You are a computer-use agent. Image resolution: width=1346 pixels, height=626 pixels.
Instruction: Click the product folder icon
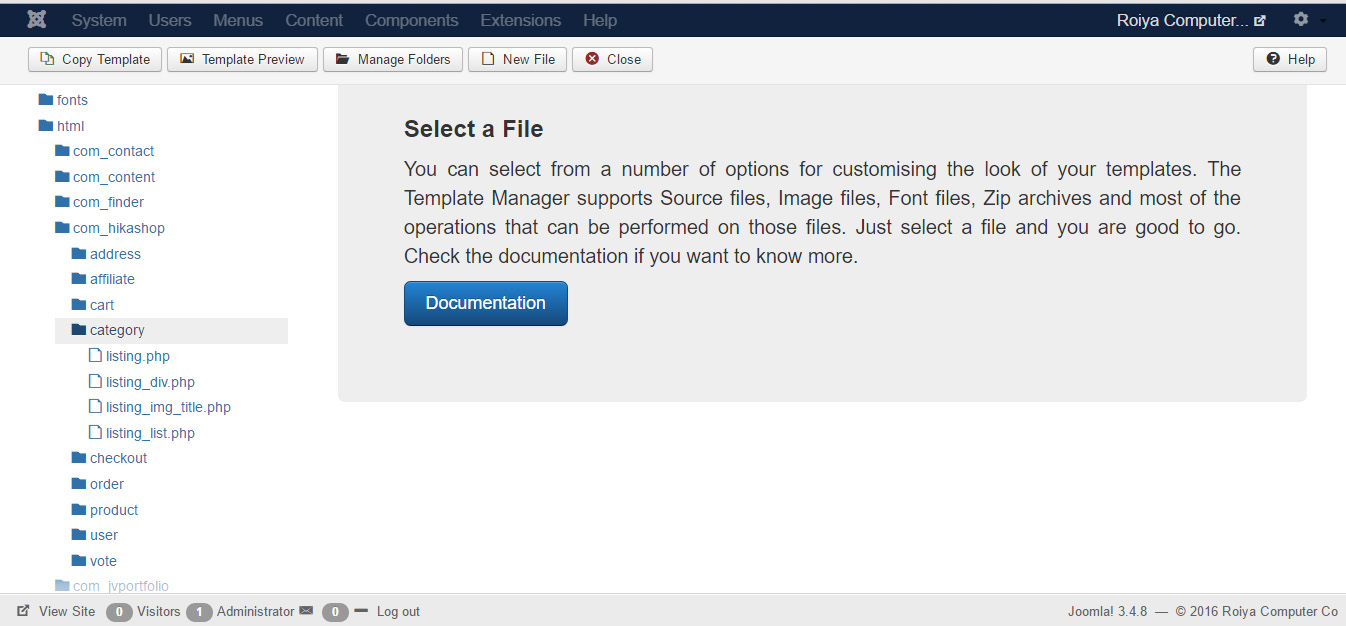[79, 510]
